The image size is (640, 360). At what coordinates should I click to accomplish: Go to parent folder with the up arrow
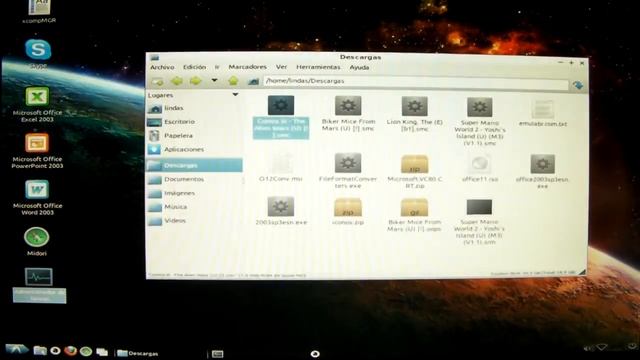[233, 81]
